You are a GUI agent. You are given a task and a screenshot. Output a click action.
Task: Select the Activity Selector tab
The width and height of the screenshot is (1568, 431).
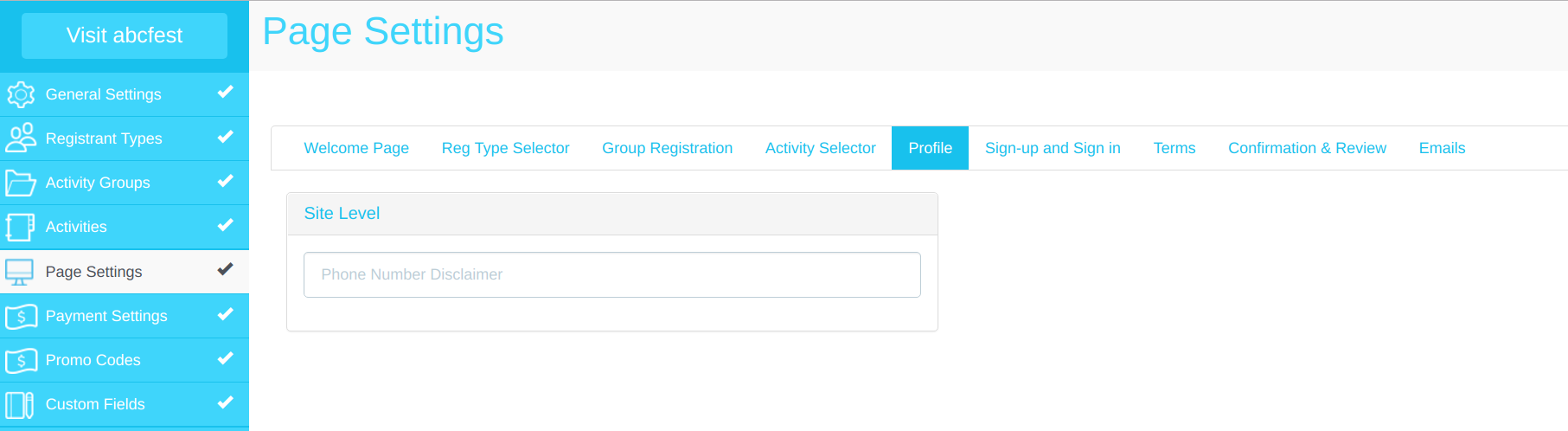[x=820, y=148]
